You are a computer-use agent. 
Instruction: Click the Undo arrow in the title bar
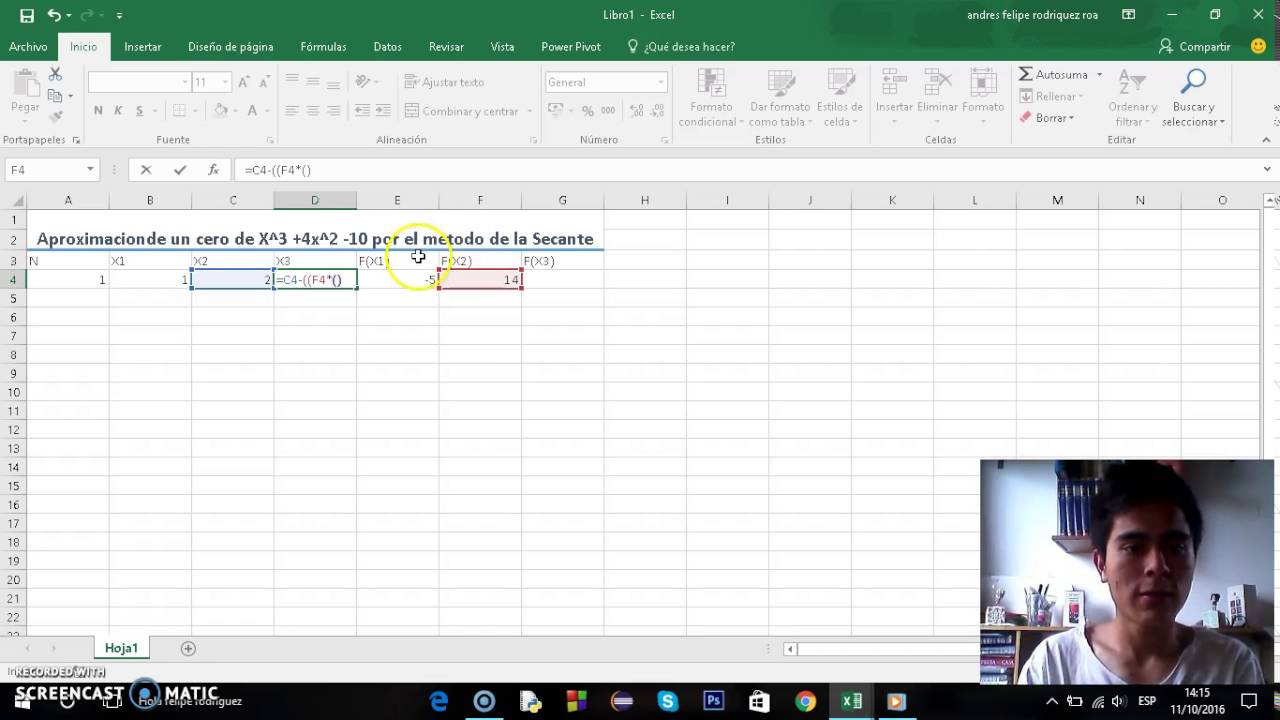coord(54,15)
